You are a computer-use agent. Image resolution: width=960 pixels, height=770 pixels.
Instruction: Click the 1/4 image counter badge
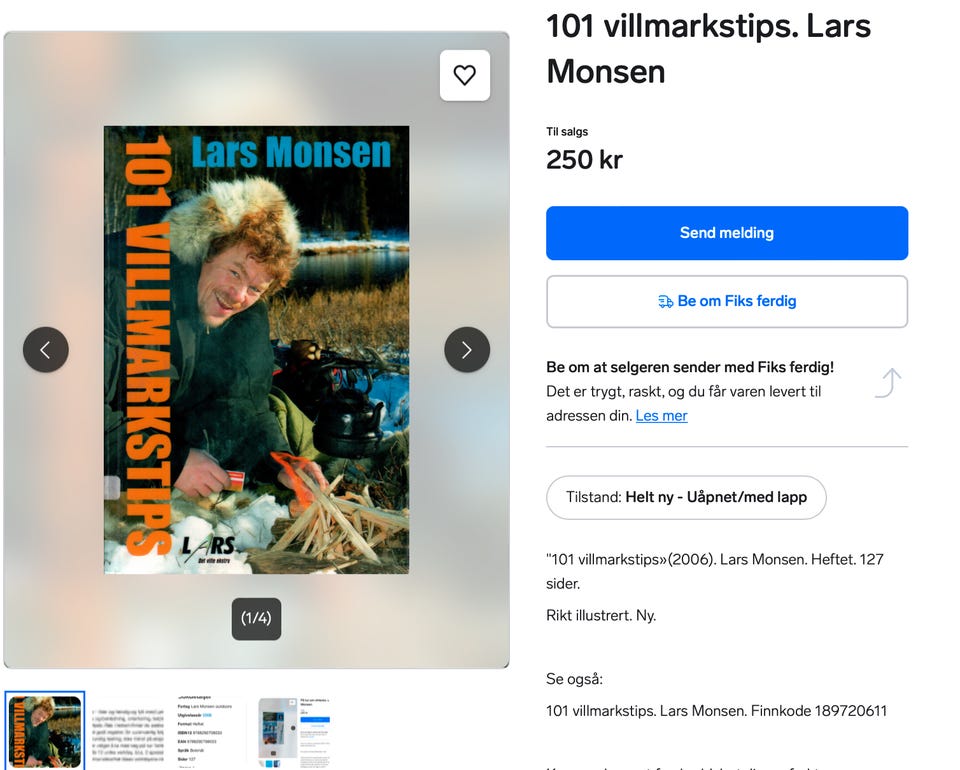pos(257,619)
